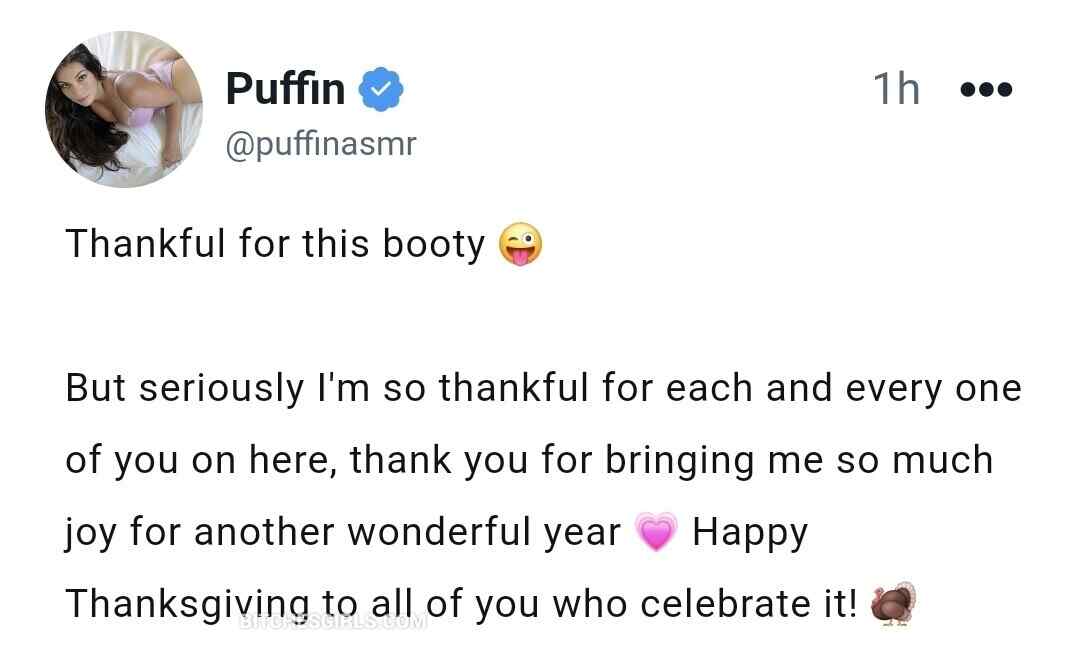Image resolution: width=1080 pixels, height=663 pixels.
Task: Click the 'Thankful for this booty' line
Action: tap(275, 244)
